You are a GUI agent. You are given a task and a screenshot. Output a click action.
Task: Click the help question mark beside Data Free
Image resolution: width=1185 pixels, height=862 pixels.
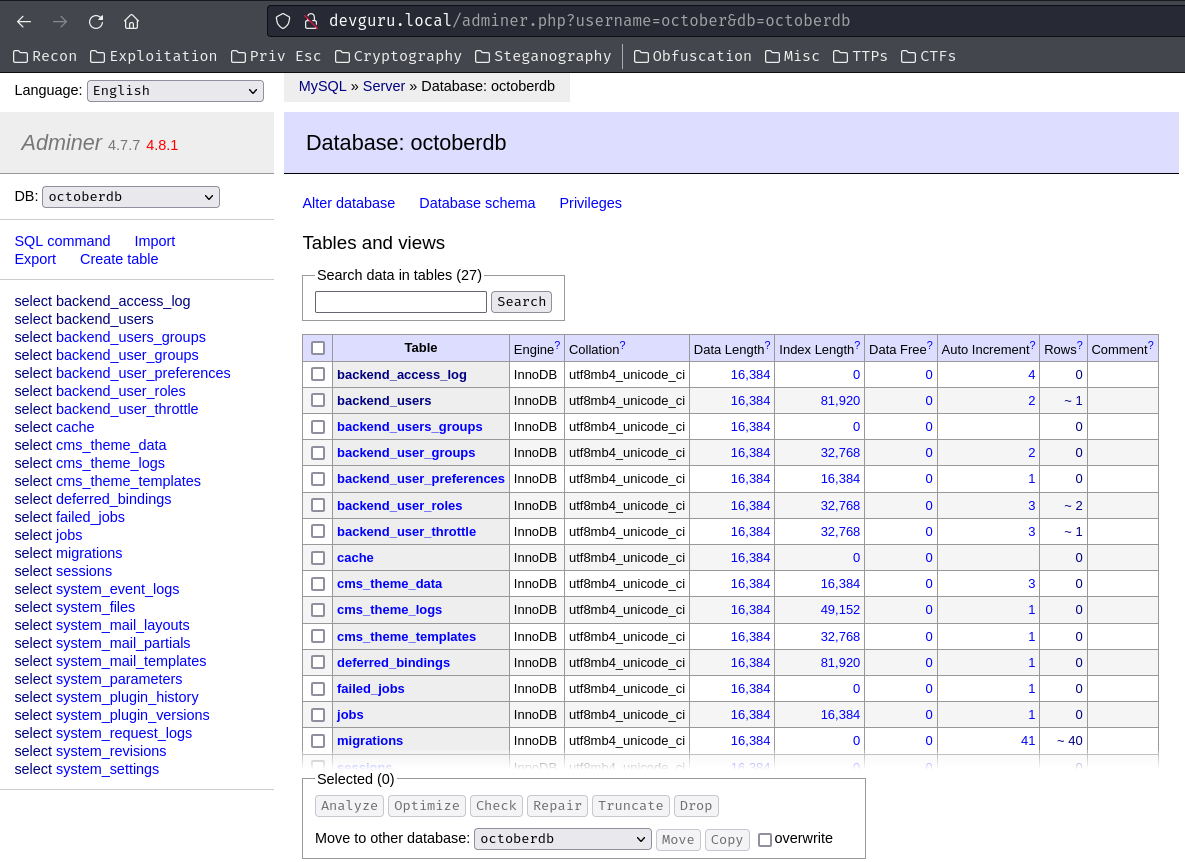[930, 345]
